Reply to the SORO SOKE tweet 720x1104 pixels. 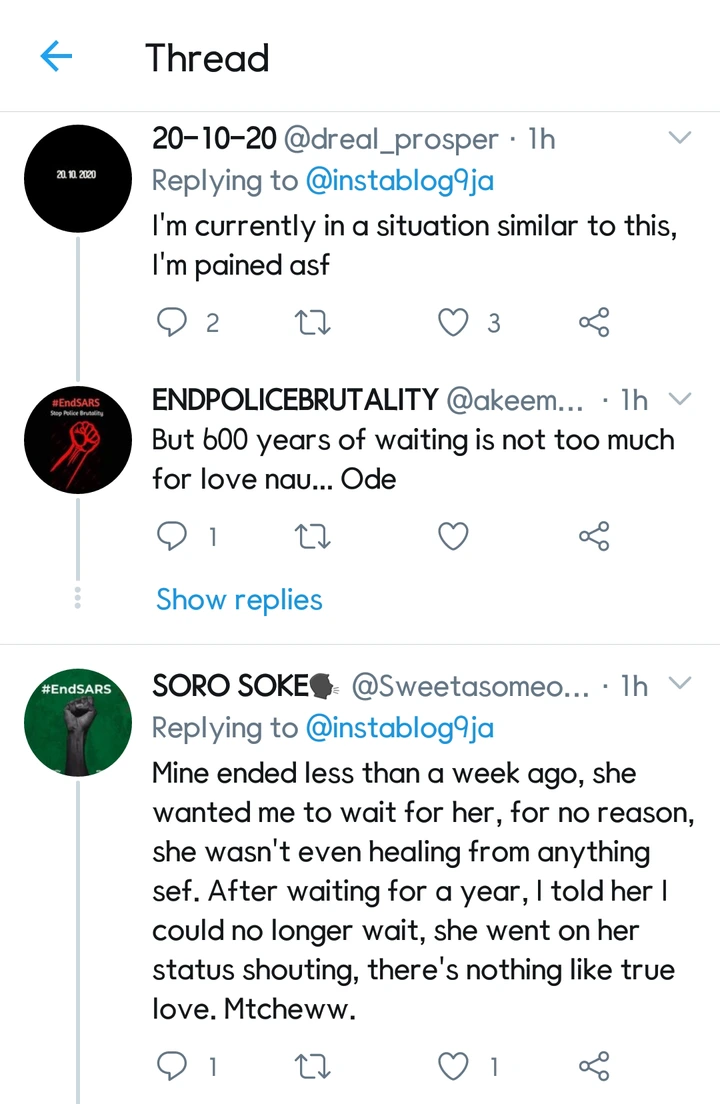[174, 1066]
